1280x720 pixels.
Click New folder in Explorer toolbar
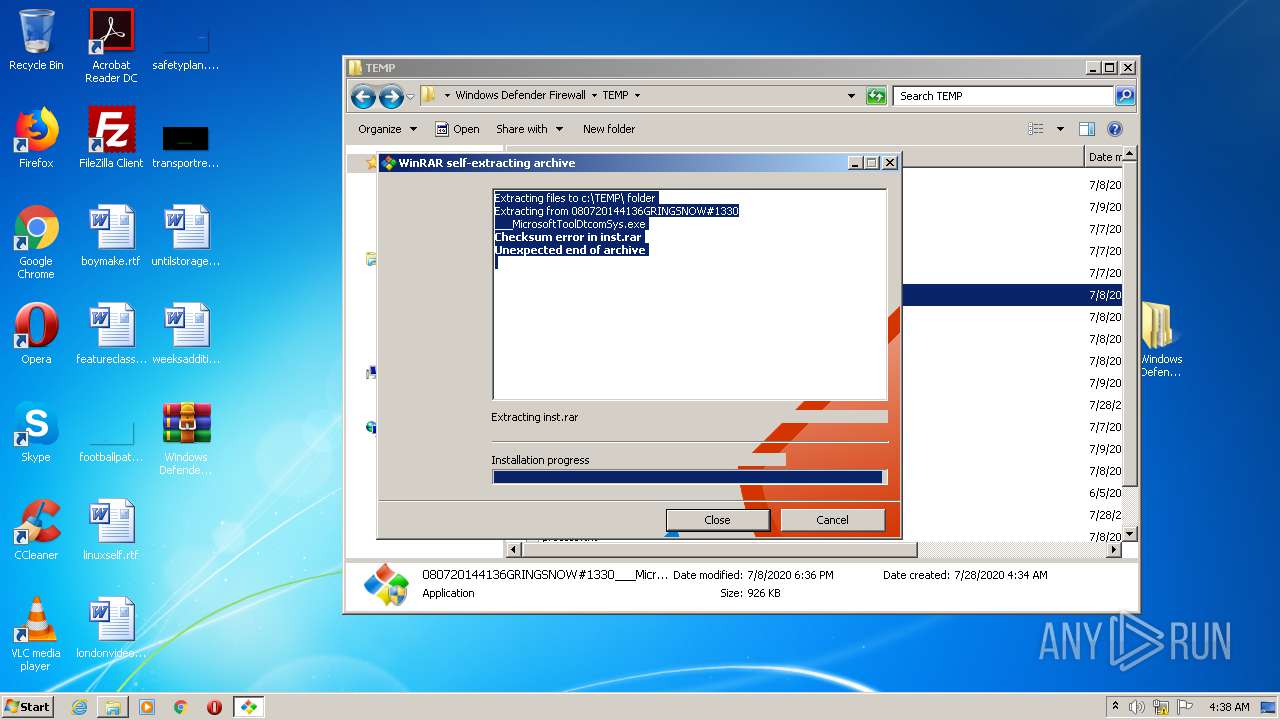point(609,129)
